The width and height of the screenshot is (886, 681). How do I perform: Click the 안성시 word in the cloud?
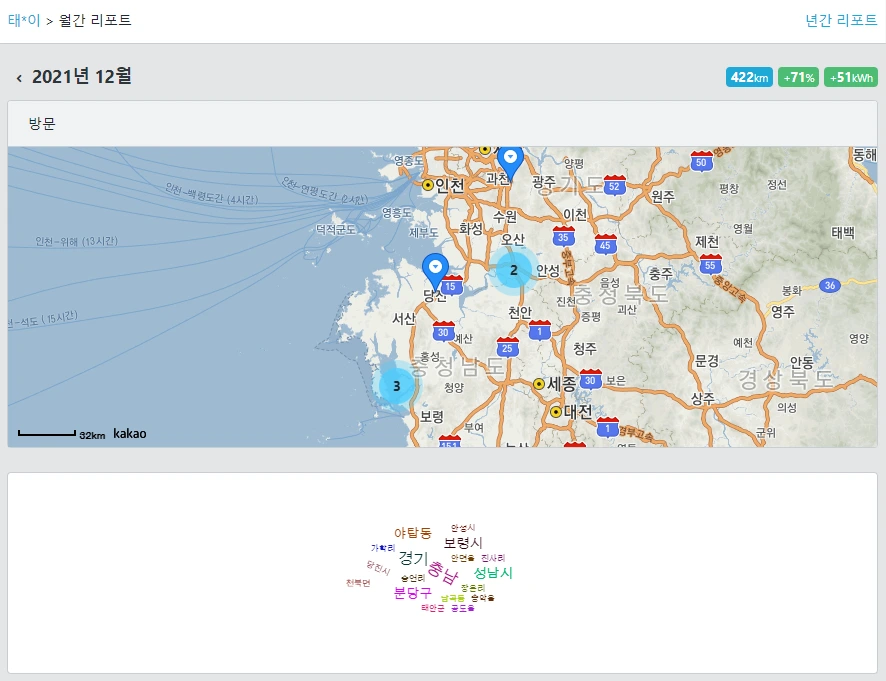pos(463,528)
